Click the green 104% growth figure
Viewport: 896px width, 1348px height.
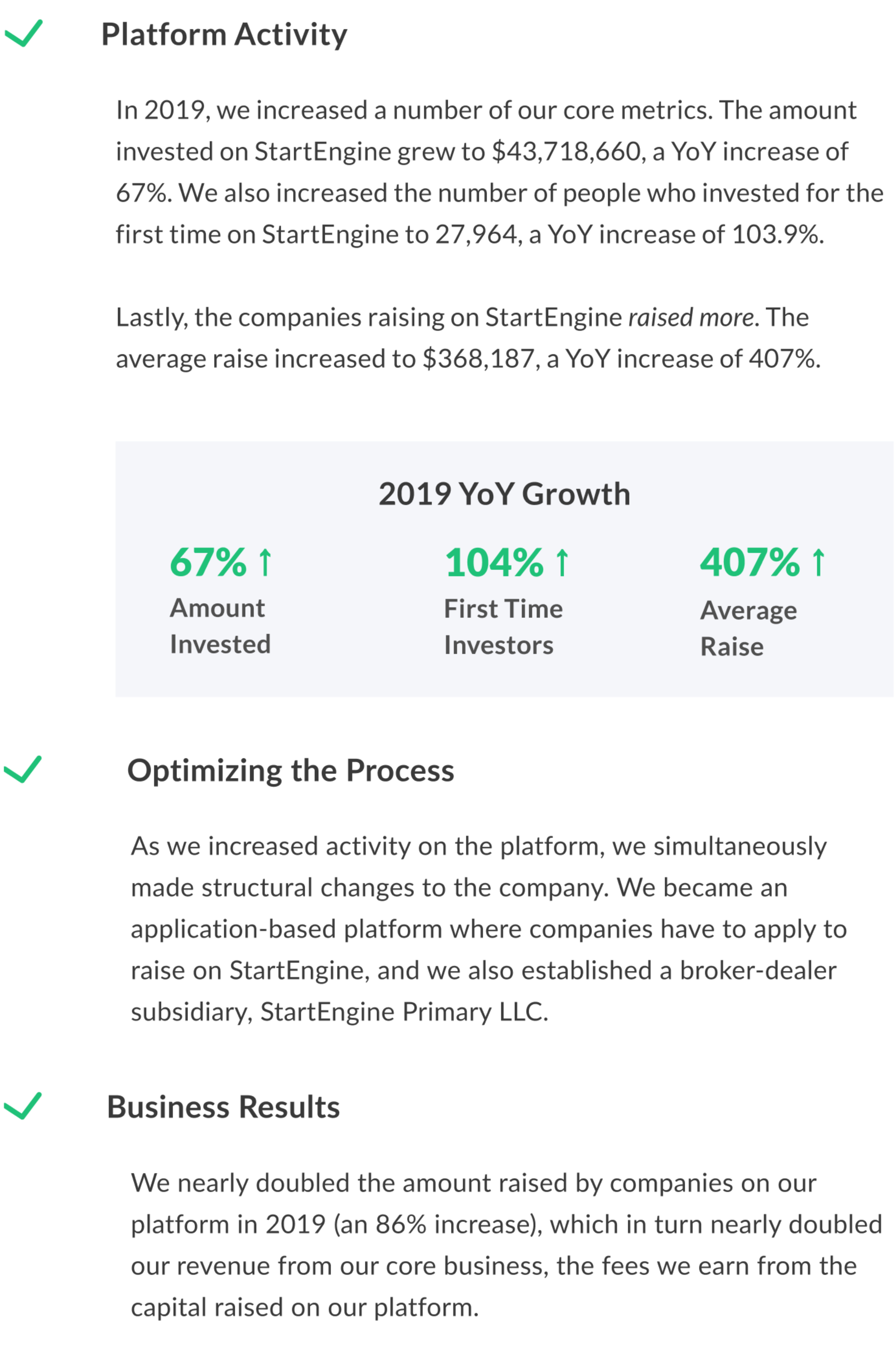click(x=494, y=563)
